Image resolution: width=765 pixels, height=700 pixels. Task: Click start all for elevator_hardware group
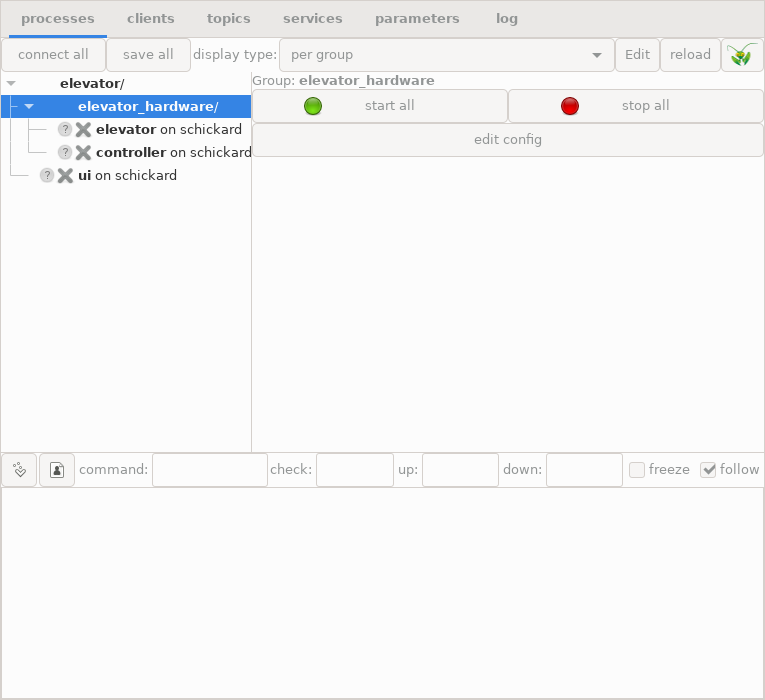(x=380, y=106)
